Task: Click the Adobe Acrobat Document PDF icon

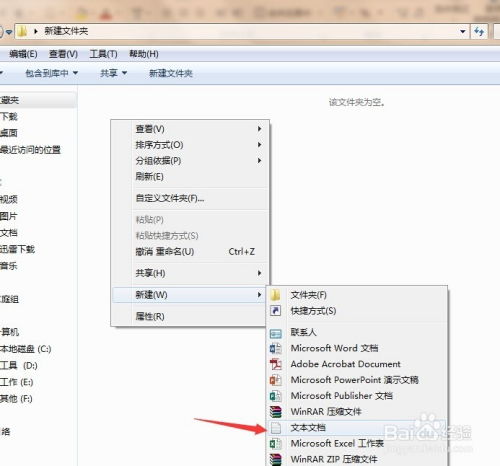Action: [276, 364]
